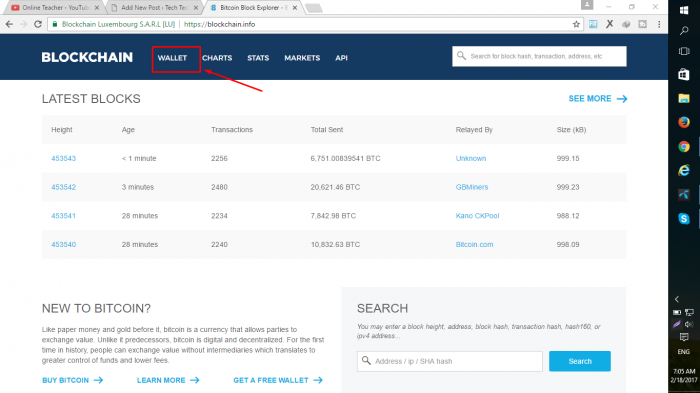Show hidden tray icons chevron
This screenshot has width=700, height=393.
point(677,299)
